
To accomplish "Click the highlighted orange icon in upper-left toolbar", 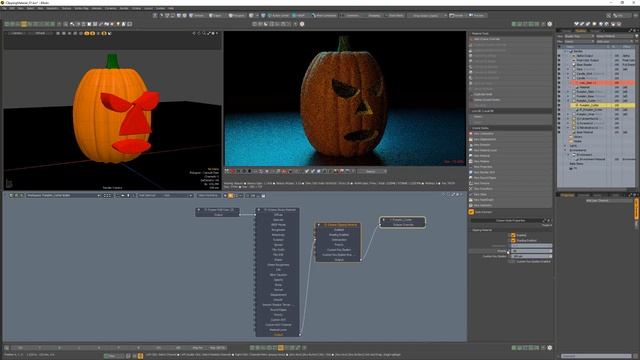I will (x=24, y=24).
